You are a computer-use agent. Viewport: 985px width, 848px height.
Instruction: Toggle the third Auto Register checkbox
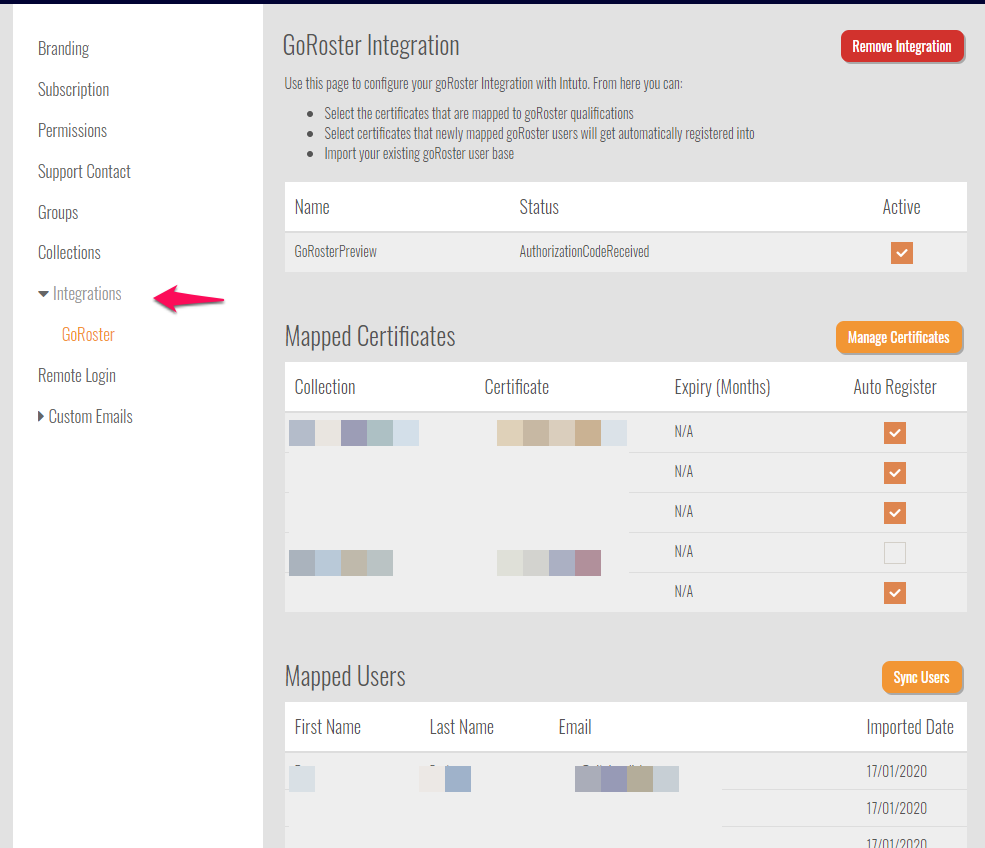(895, 513)
